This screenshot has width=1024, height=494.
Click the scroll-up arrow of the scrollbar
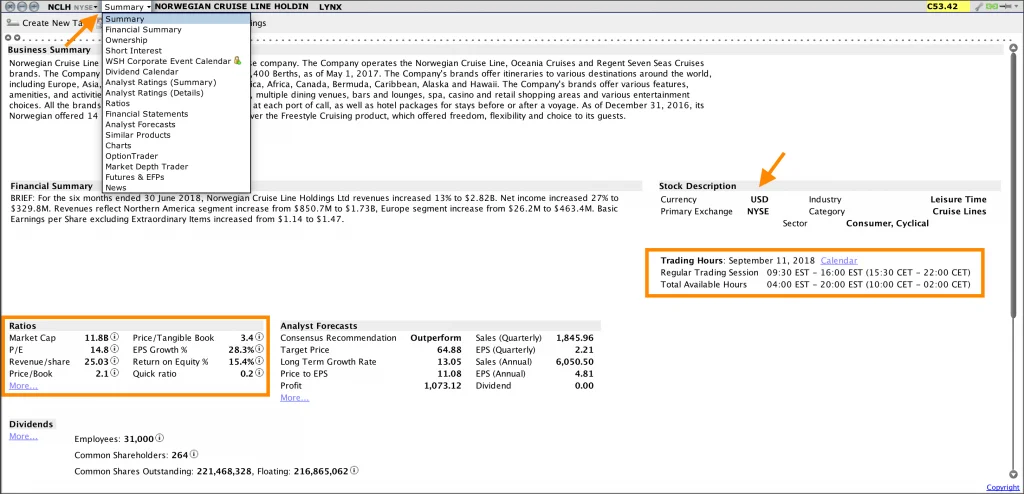click(x=1013, y=48)
